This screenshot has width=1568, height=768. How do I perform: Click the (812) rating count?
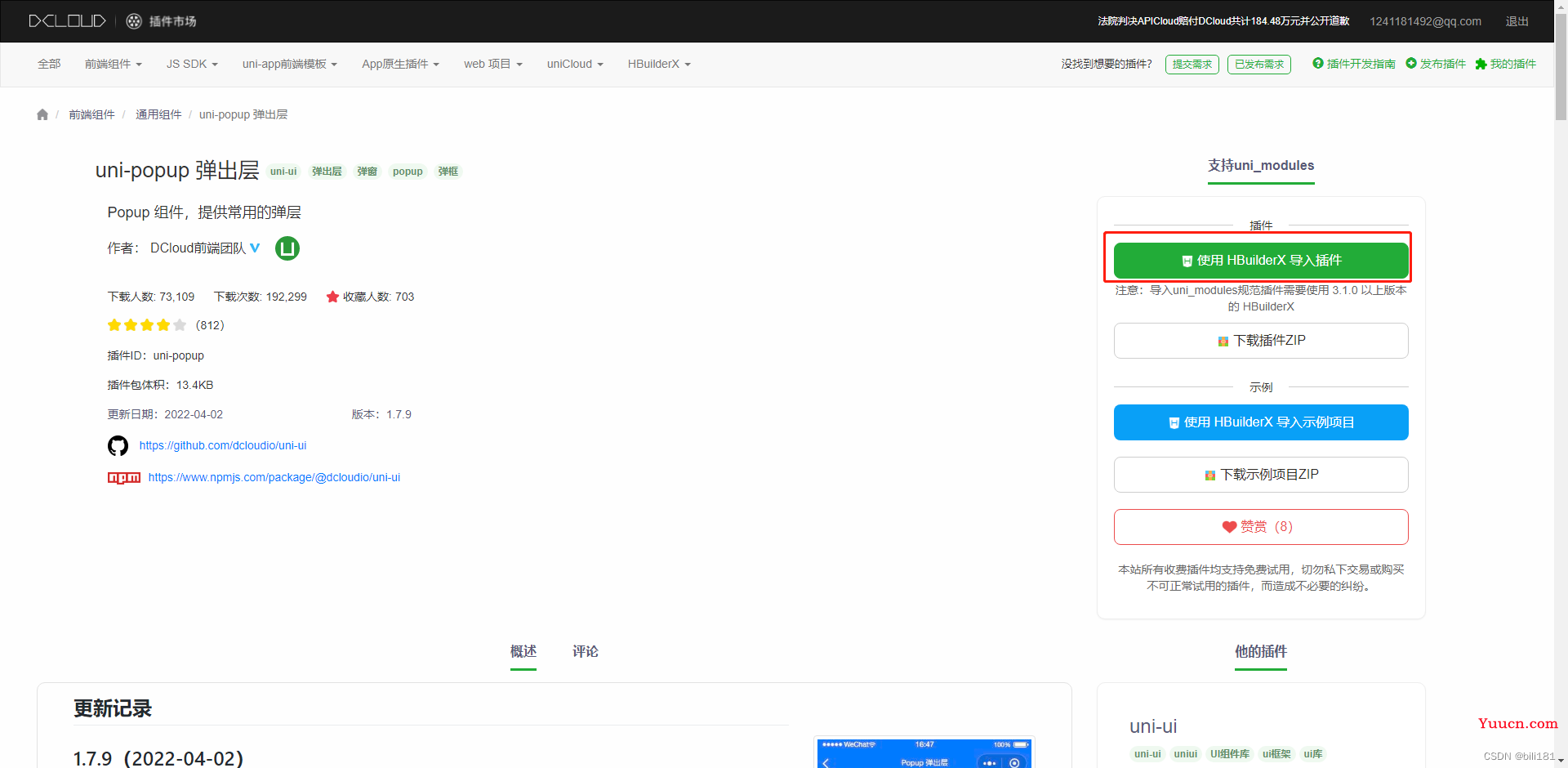click(210, 325)
